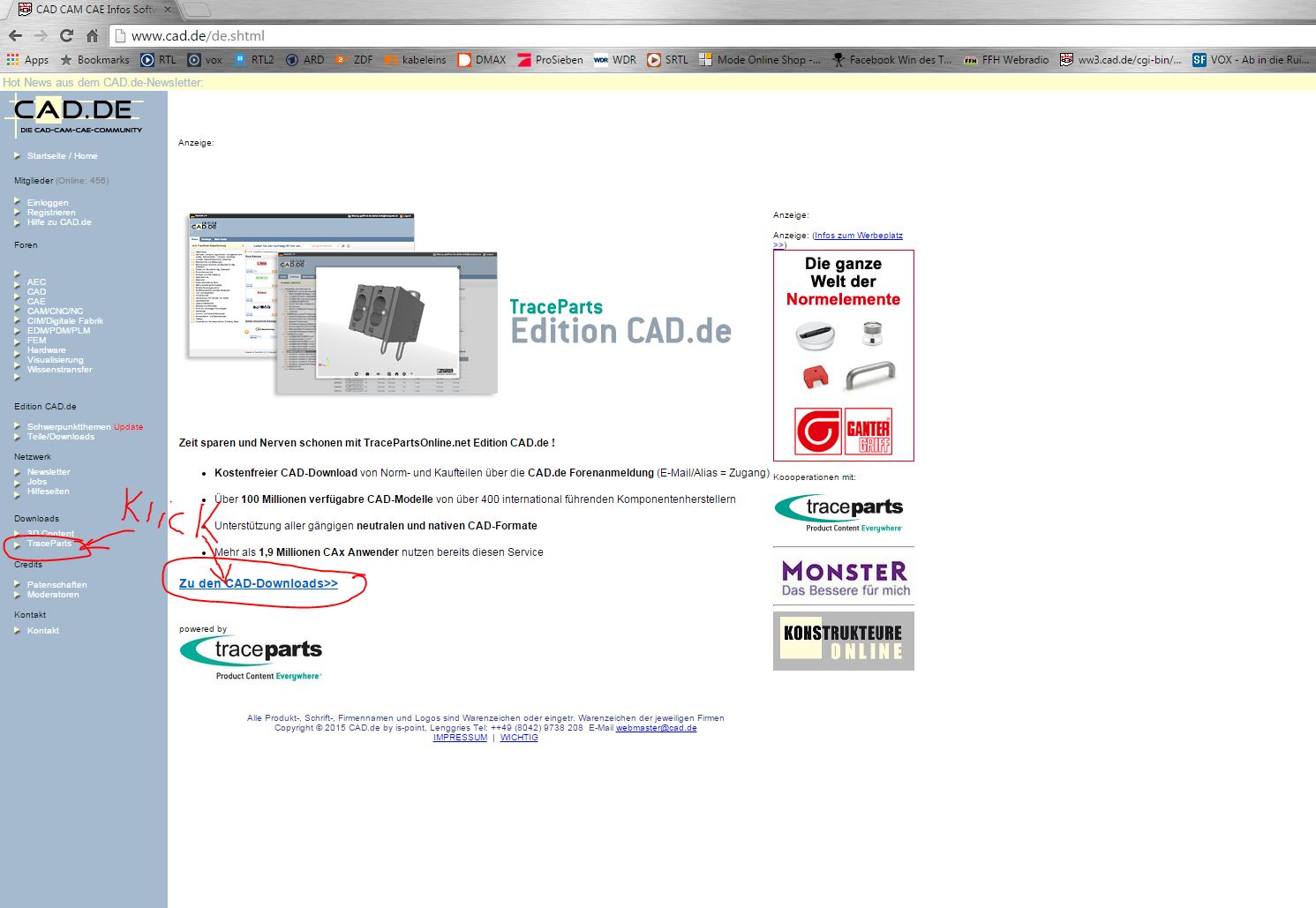Click the traceparts cooperation logo on right
The height and width of the screenshot is (908, 1316).
pos(839,513)
